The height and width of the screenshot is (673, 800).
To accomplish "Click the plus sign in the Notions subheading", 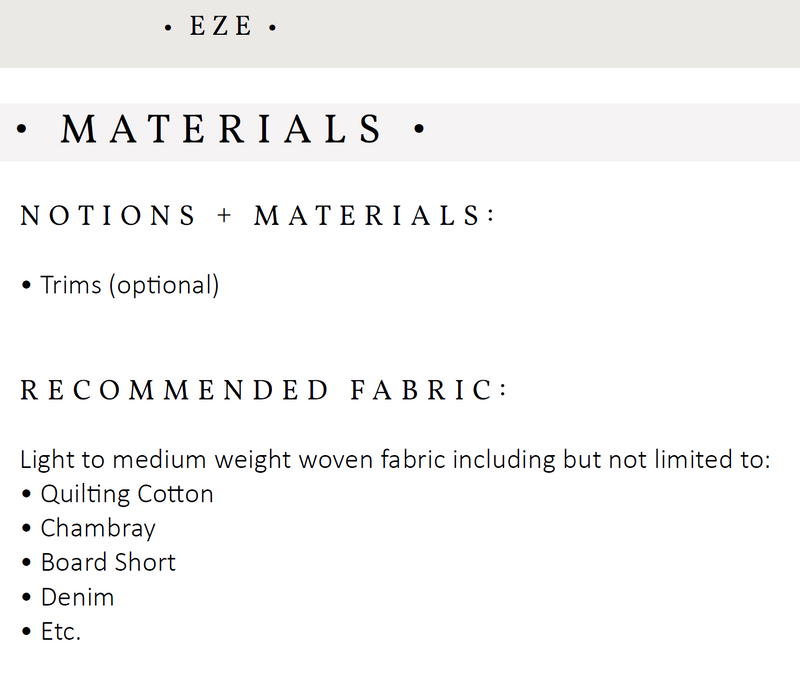I will click(x=224, y=217).
